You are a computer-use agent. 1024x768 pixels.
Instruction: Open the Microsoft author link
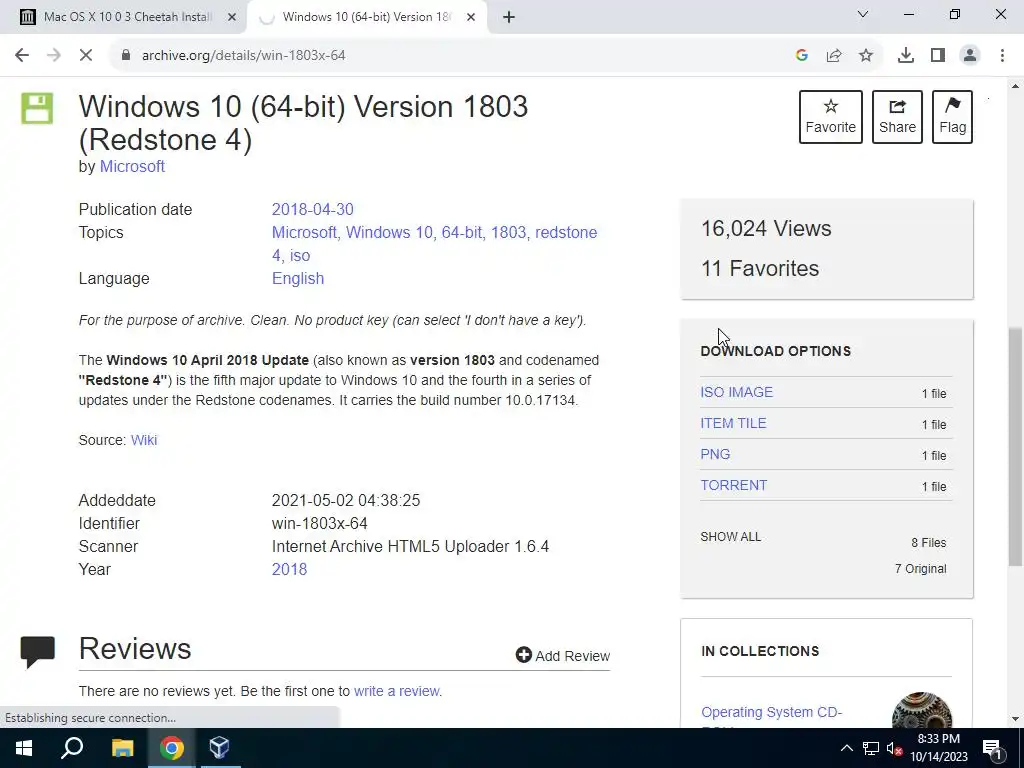pos(132,167)
